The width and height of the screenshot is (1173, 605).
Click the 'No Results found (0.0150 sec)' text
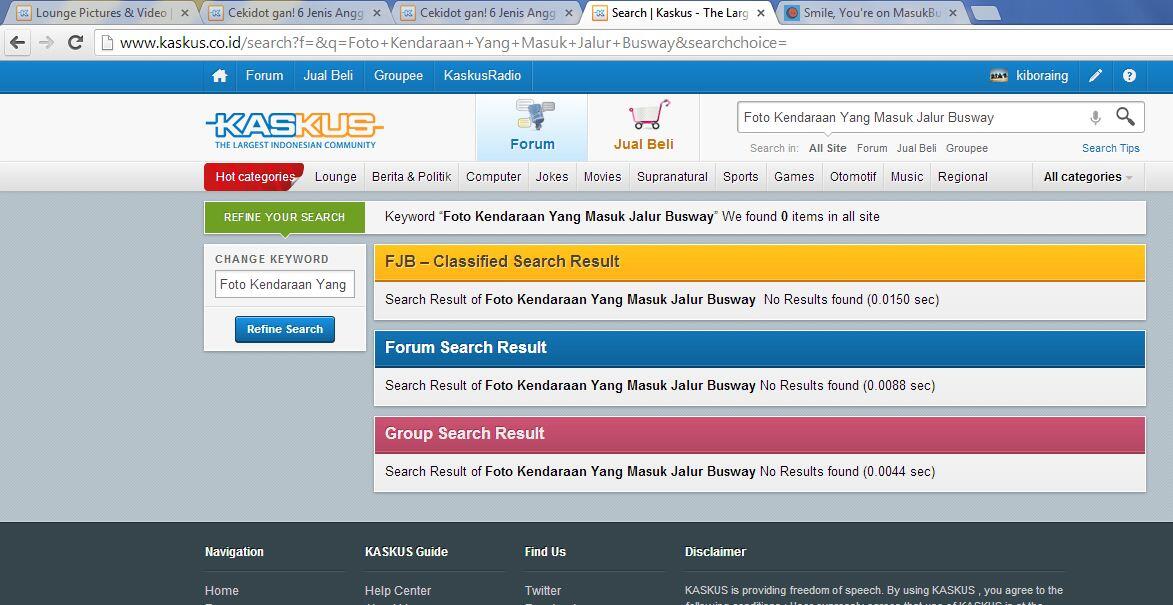point(851,299)
